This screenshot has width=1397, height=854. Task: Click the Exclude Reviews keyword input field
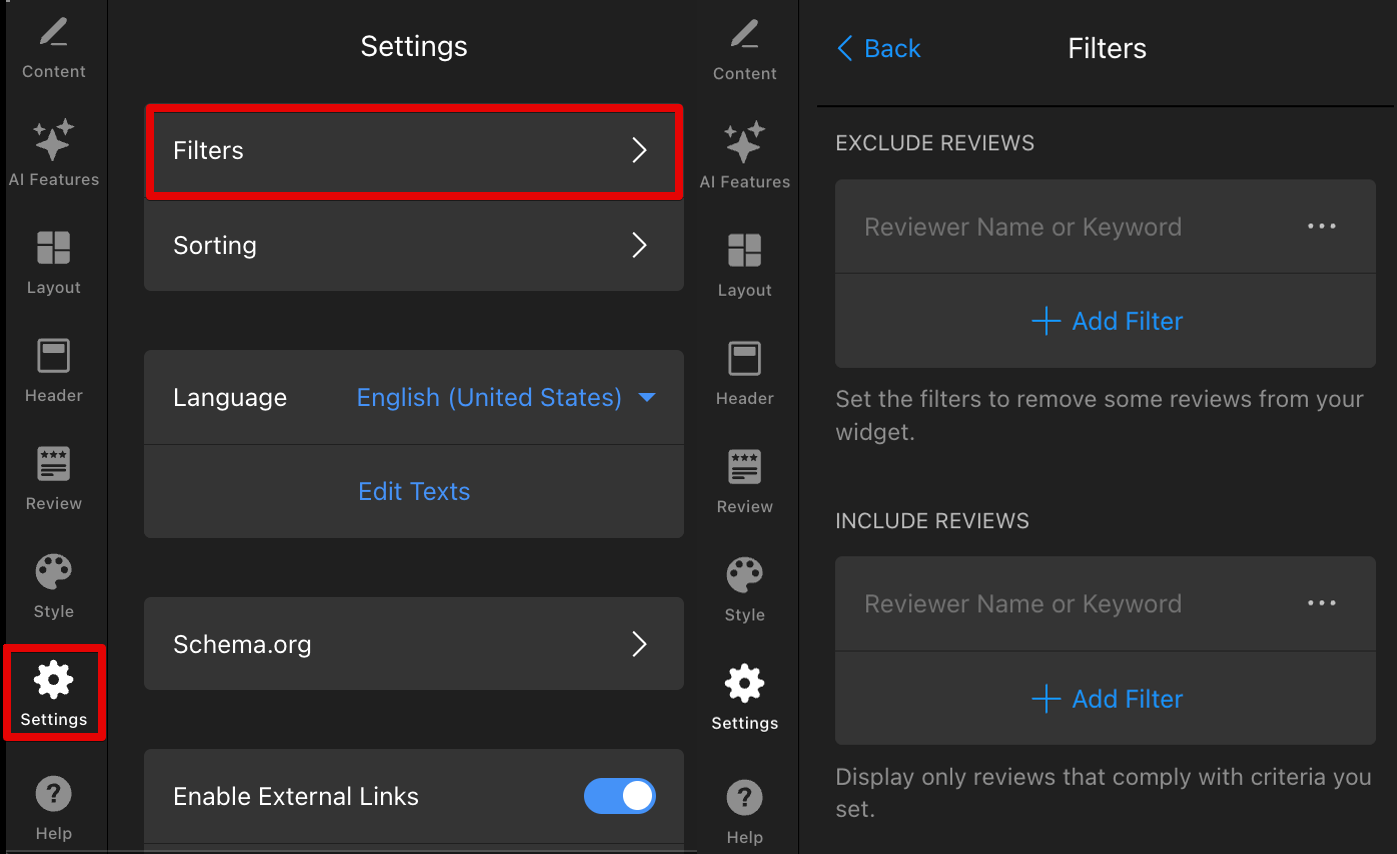[1060, 227]
